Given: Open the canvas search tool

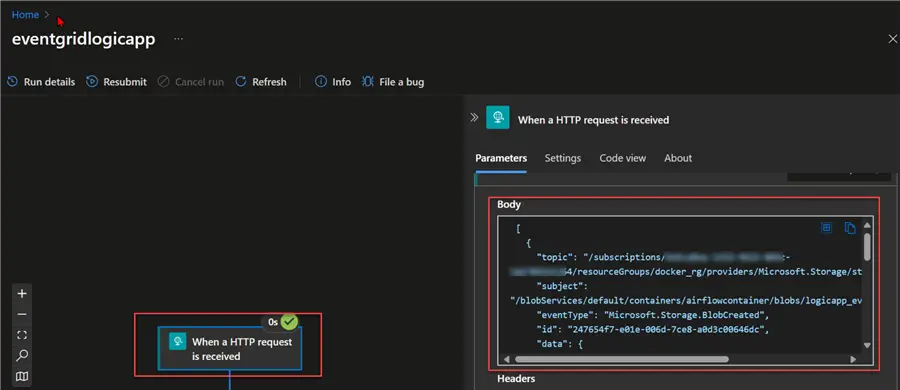Looking at the screenshot, I should point(22,356).
